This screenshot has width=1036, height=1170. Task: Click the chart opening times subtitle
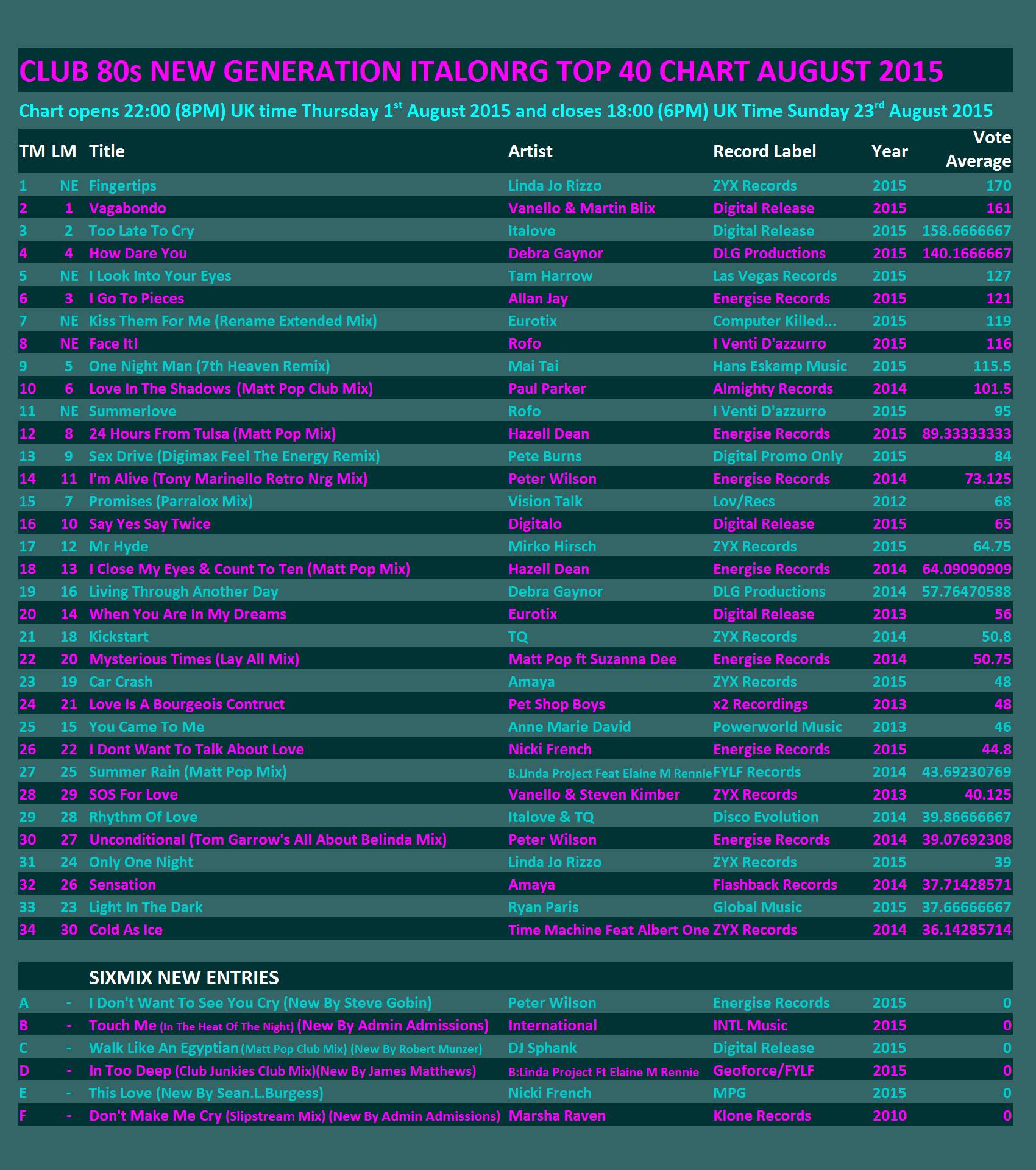(x=506, y=110)
